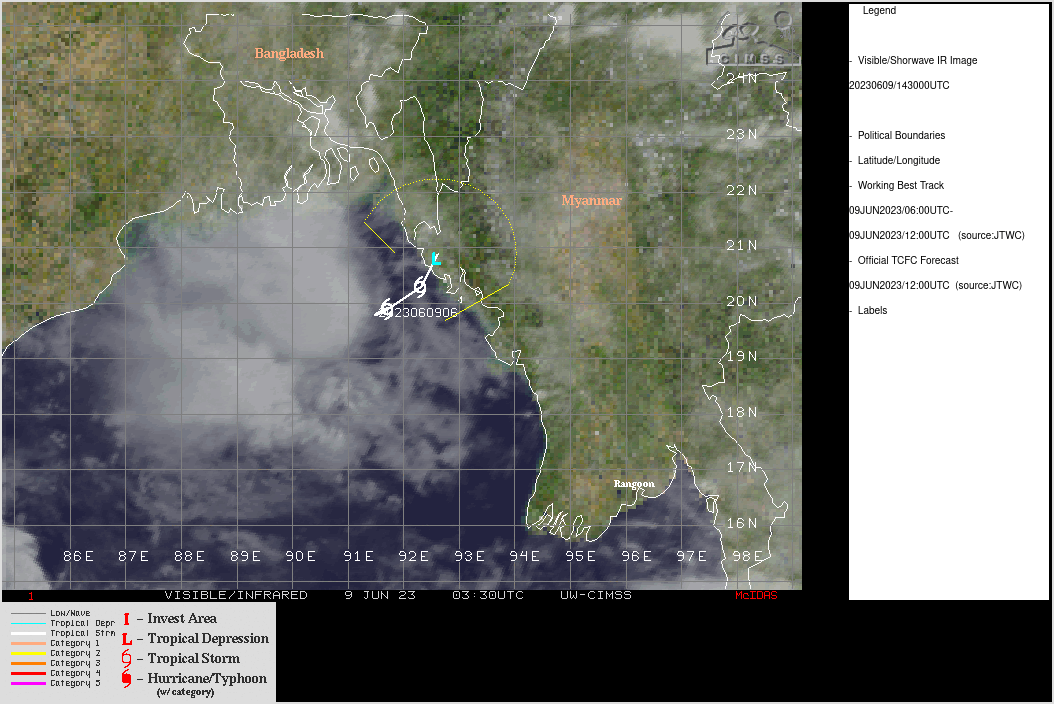The width and height of the screenshot is (1054, 704).
Task: Click the cyan L tropical depression marker
Action: pyautogui.click(x=435, y=259)
